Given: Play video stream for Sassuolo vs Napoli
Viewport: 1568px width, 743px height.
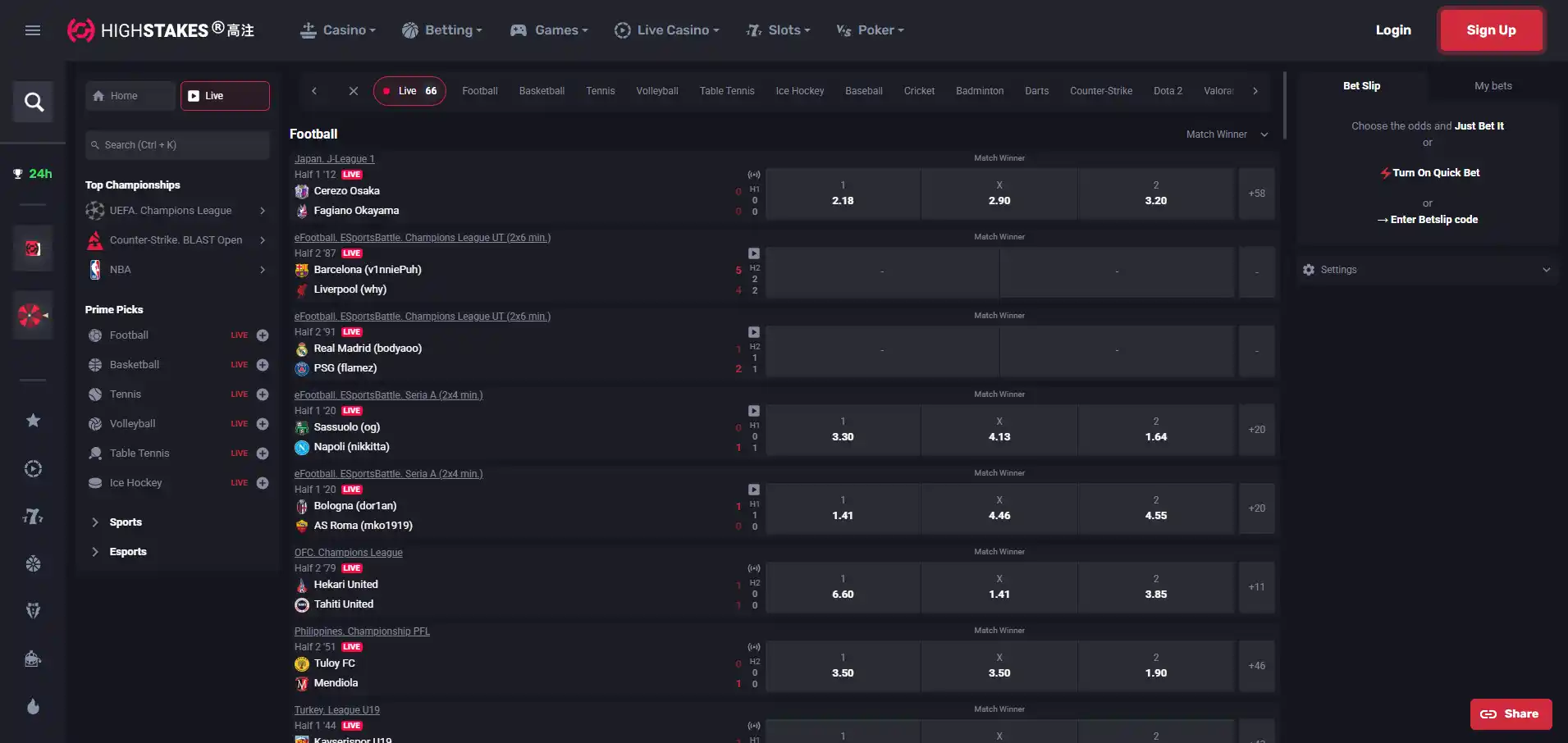Looking at the screenshot, I should coord(754,411).
